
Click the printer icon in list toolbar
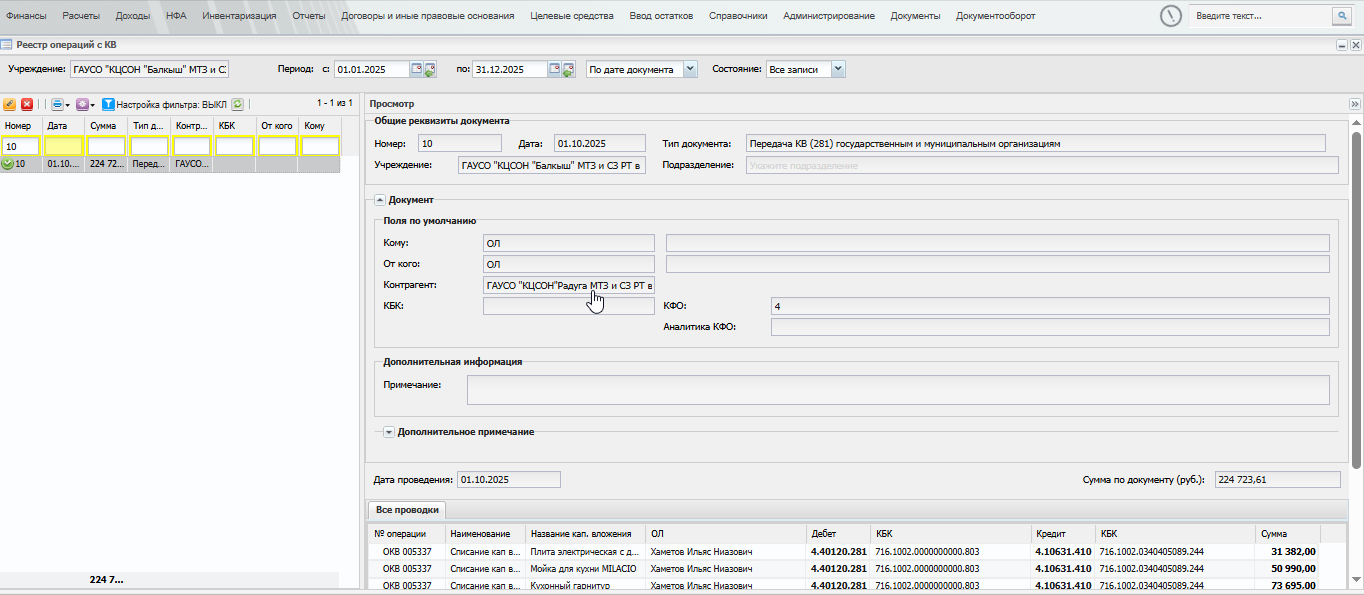pyautogui.click(x=57, y=104)
